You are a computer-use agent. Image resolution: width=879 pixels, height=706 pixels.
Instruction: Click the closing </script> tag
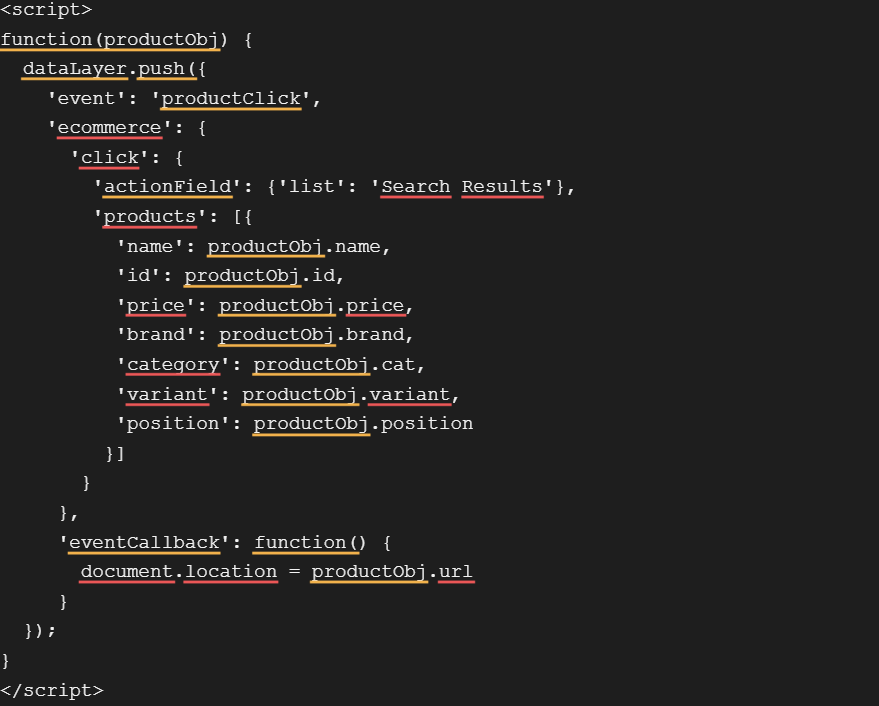52,690
